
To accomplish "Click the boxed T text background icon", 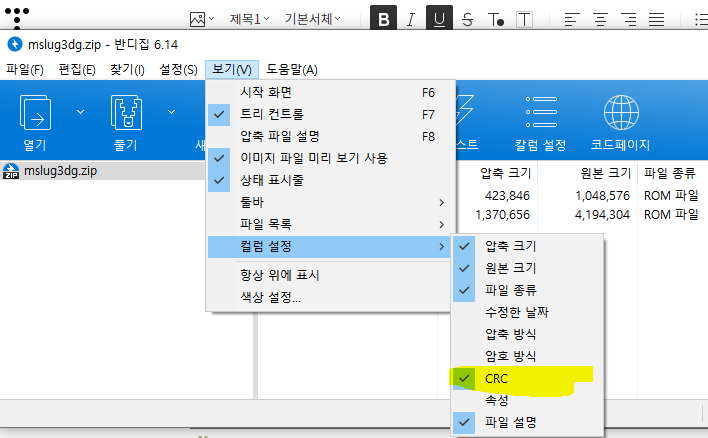I will pyautogui.click(x=524, y=19).
